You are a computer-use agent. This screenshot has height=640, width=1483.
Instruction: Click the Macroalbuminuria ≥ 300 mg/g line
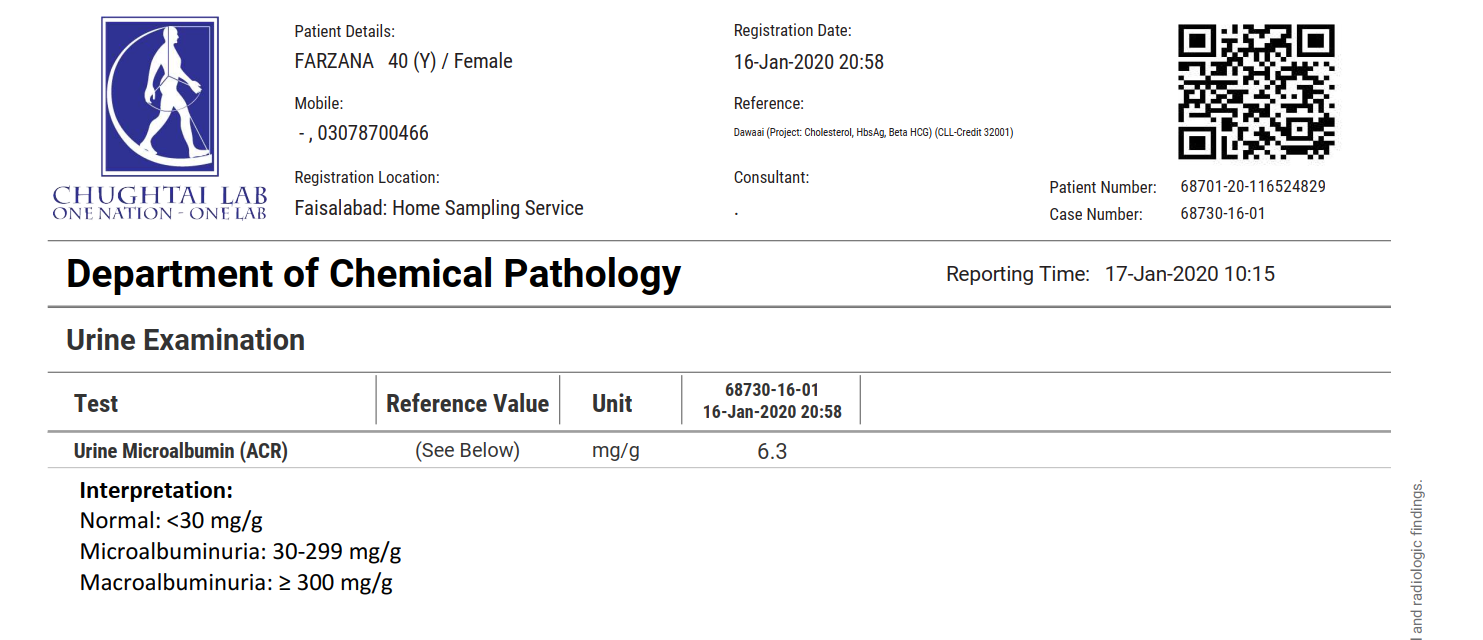tap(236, 583)
